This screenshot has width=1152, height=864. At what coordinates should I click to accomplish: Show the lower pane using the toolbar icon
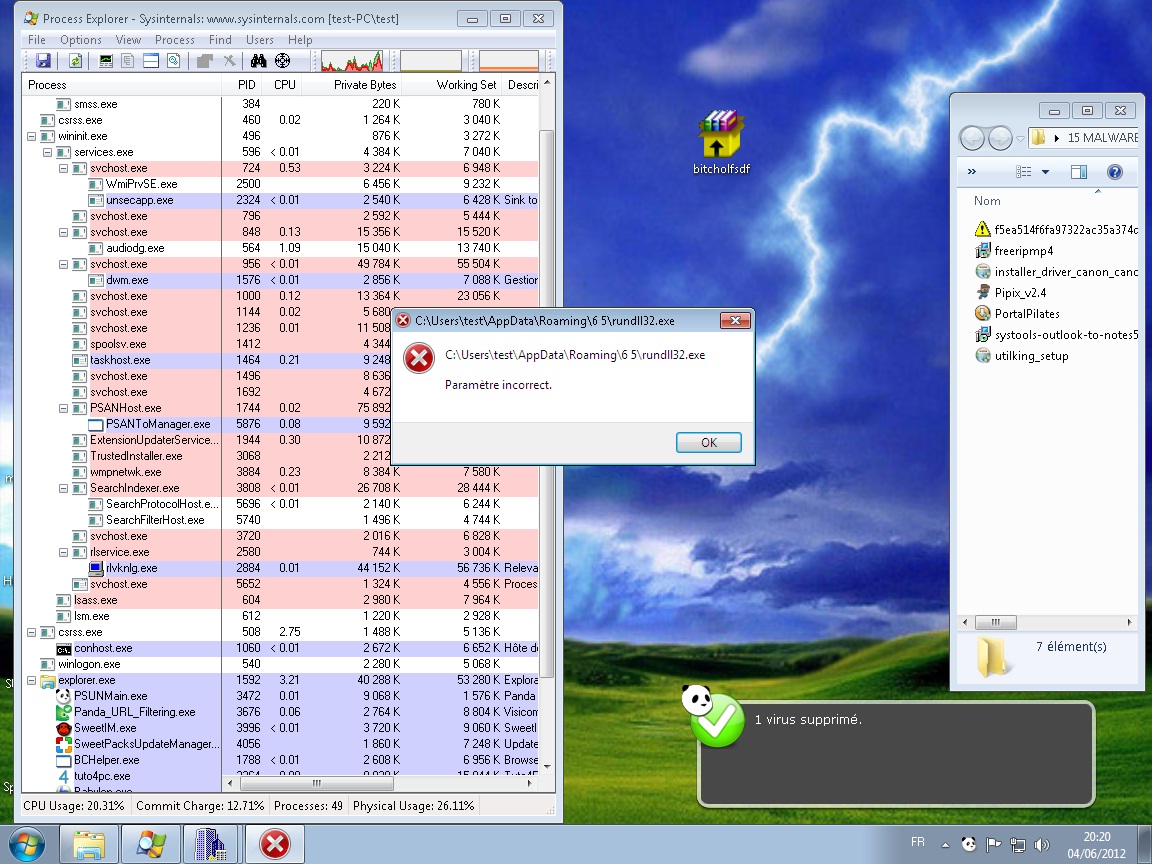click(151, 61)
